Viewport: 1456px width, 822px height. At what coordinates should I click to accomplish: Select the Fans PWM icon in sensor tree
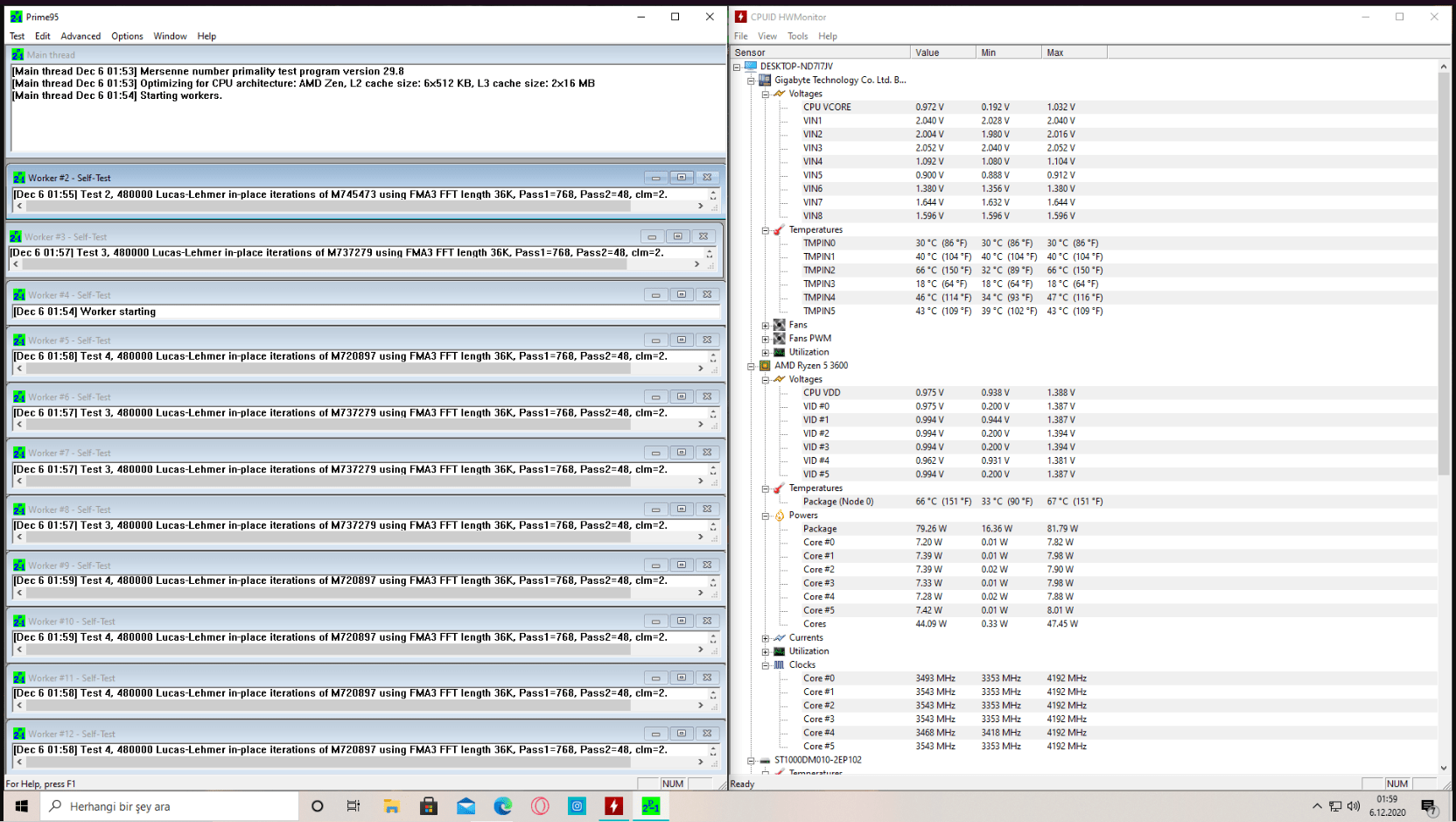(x=779, y=338)
